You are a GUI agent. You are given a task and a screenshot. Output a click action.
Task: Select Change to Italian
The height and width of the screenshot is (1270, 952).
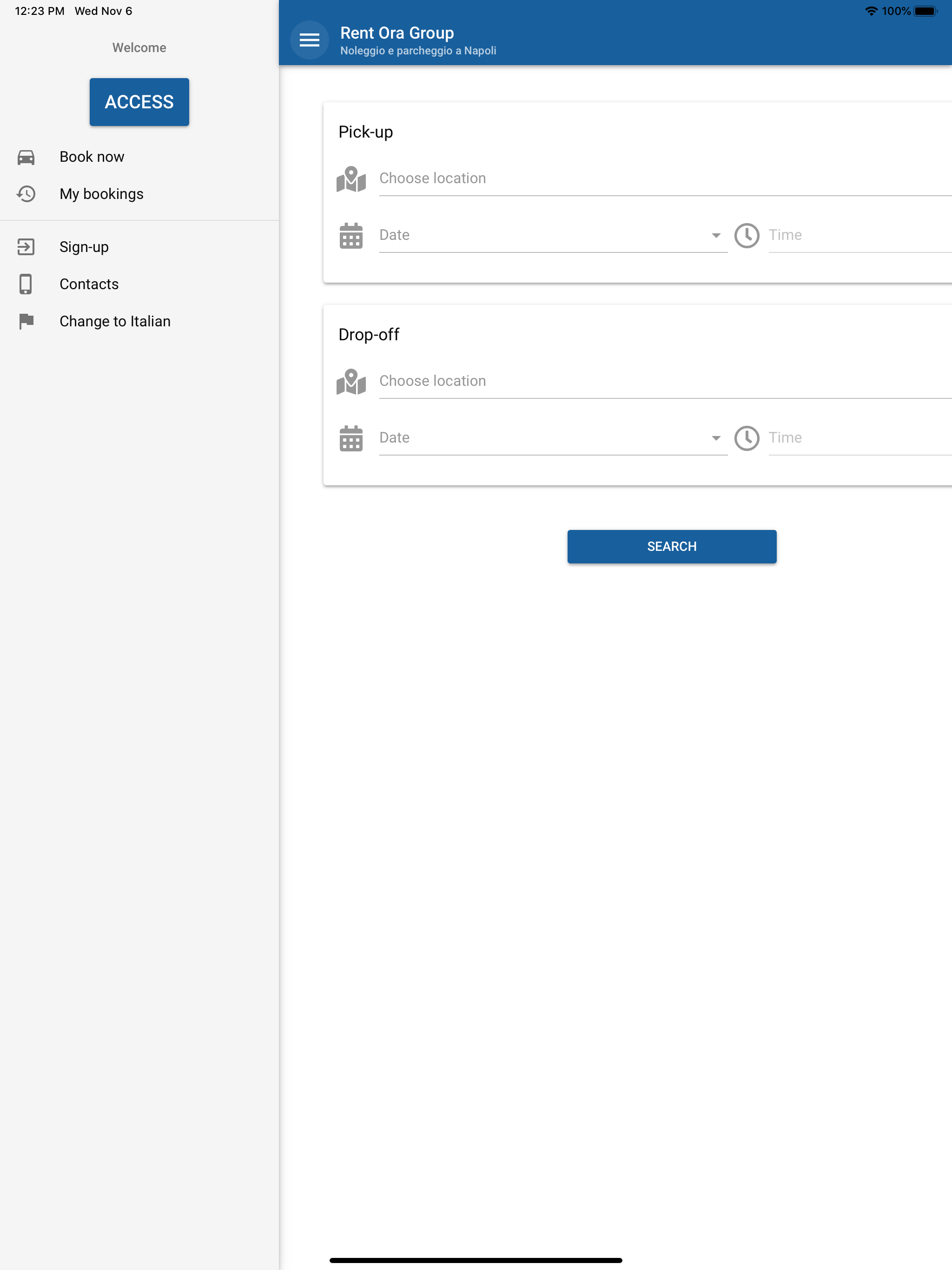(139, 322)
